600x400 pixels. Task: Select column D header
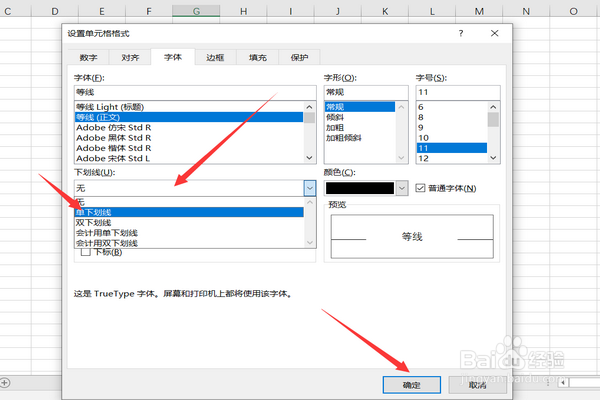(x=55, y=11)
